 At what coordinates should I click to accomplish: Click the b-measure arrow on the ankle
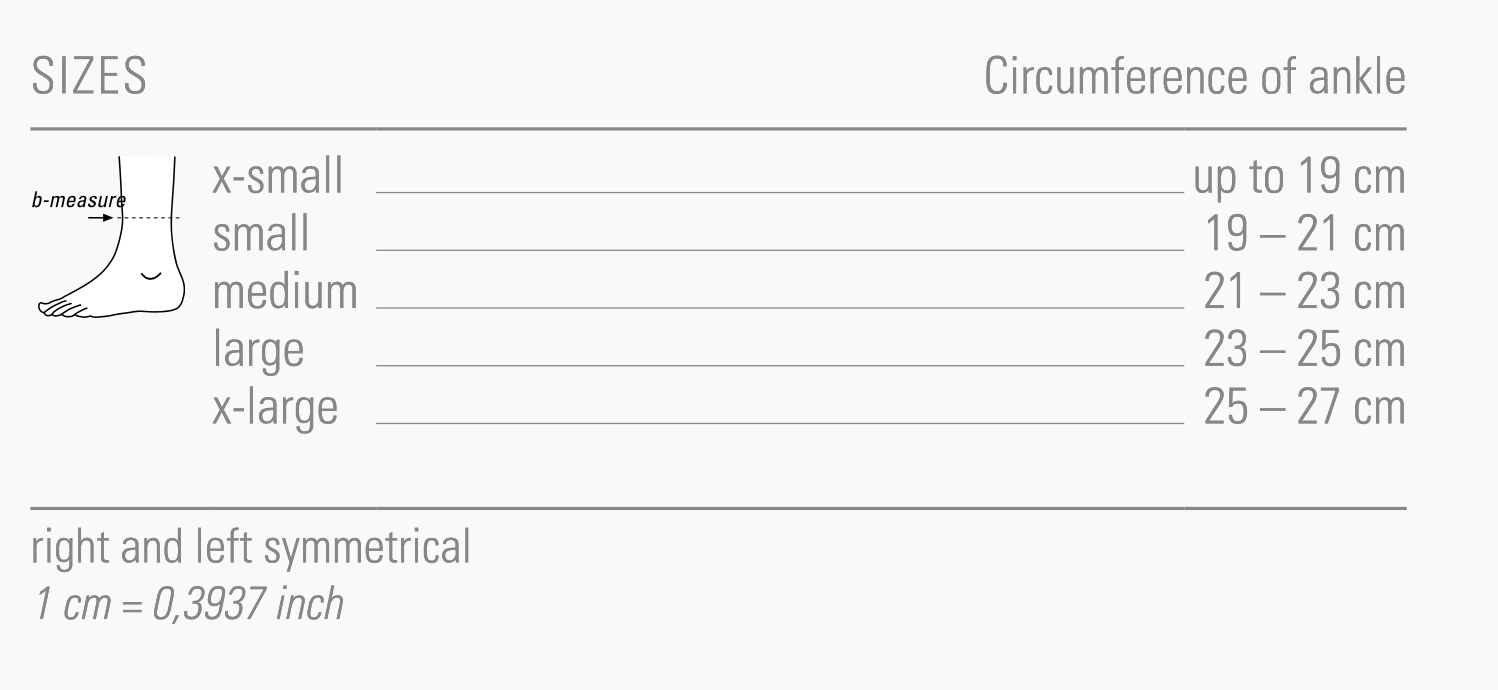(x=99, y=217)
